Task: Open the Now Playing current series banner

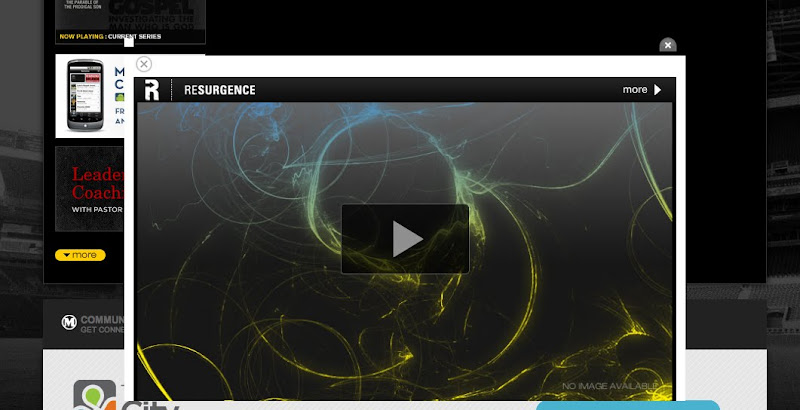Action: point(110,37)
